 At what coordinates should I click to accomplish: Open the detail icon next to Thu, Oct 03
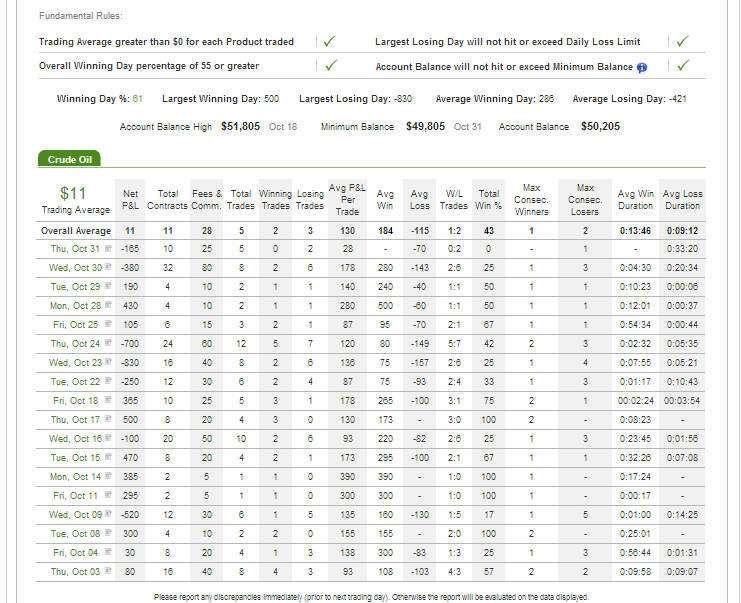[x=108, y=571]
